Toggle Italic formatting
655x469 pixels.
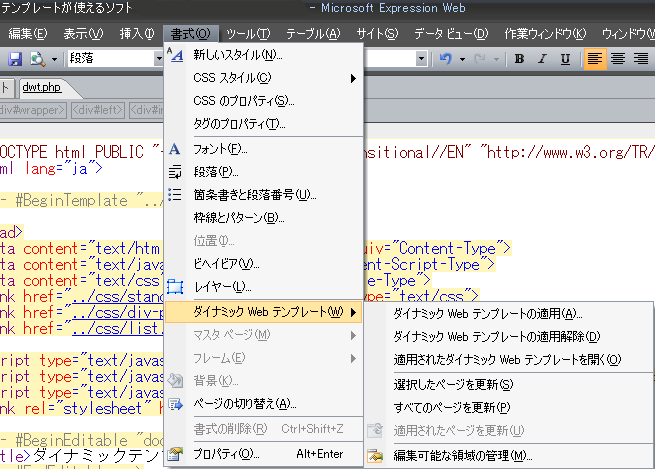tap(542, 59)
